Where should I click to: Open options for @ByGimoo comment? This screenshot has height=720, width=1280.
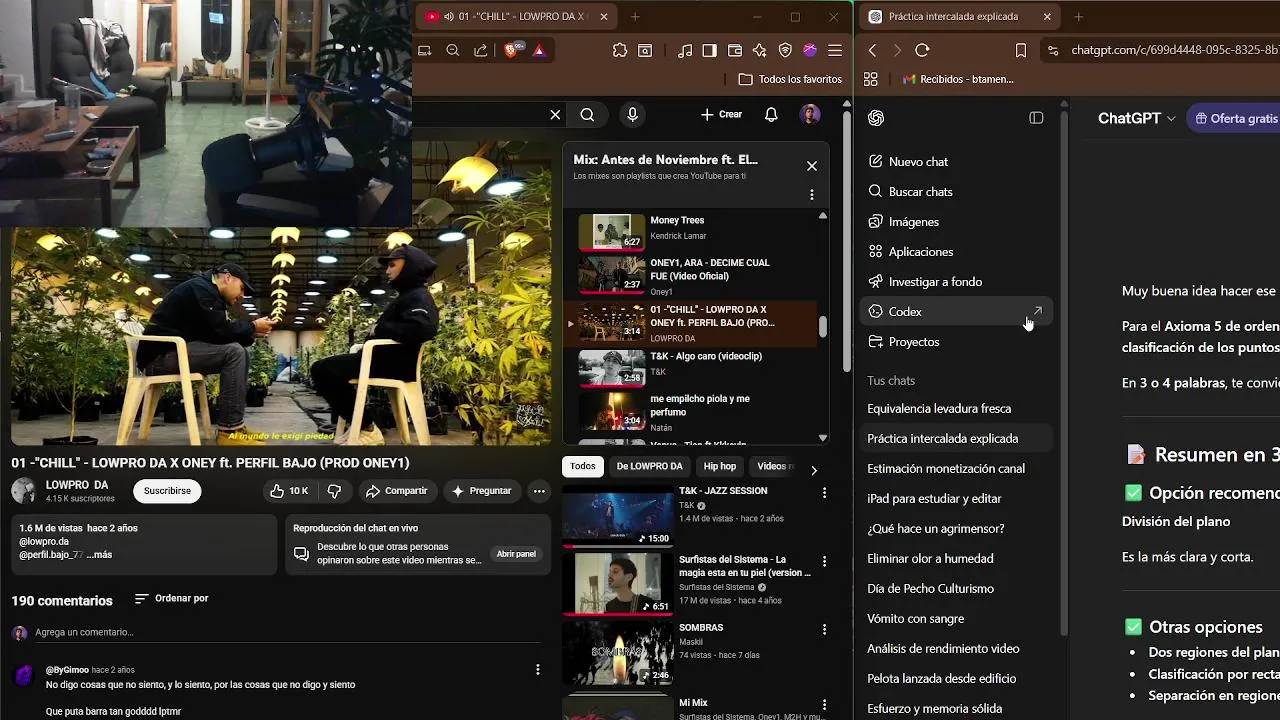point(538,670)
